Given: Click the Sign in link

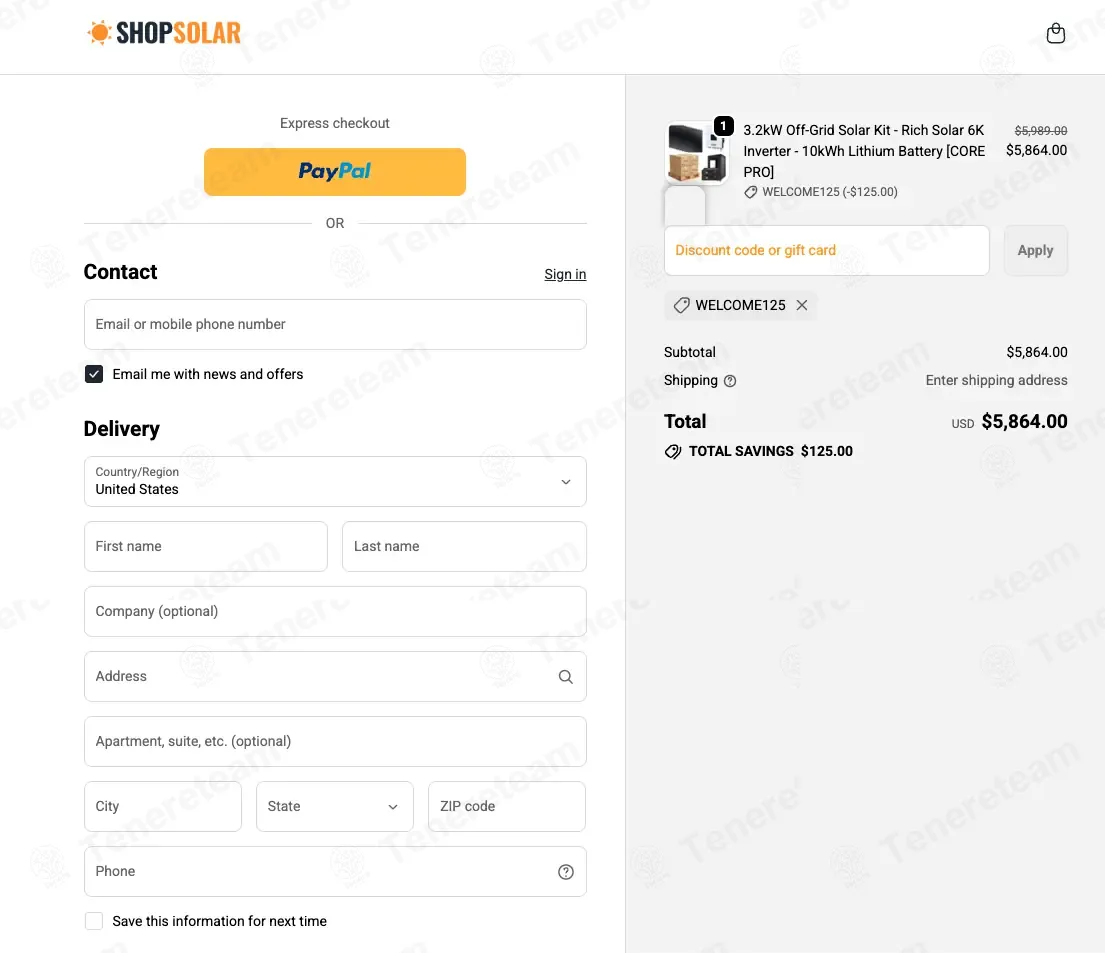Looking at the screenshot, I should click(564, 274).
